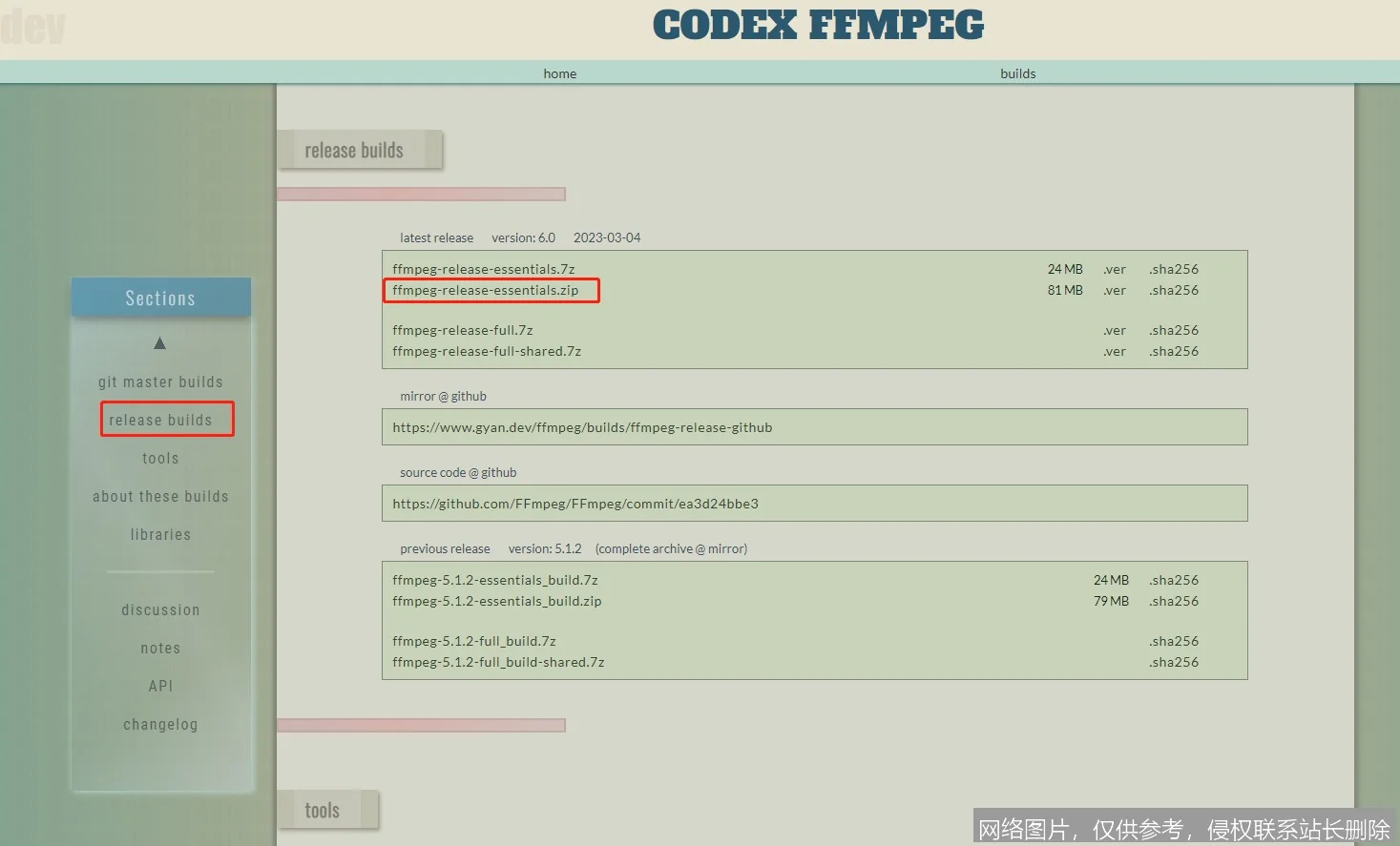The width and height of the screenshot is (1400, 846).
Task: Open the API sidebar link
Action: pyautogui.click(x=160, y=686)
